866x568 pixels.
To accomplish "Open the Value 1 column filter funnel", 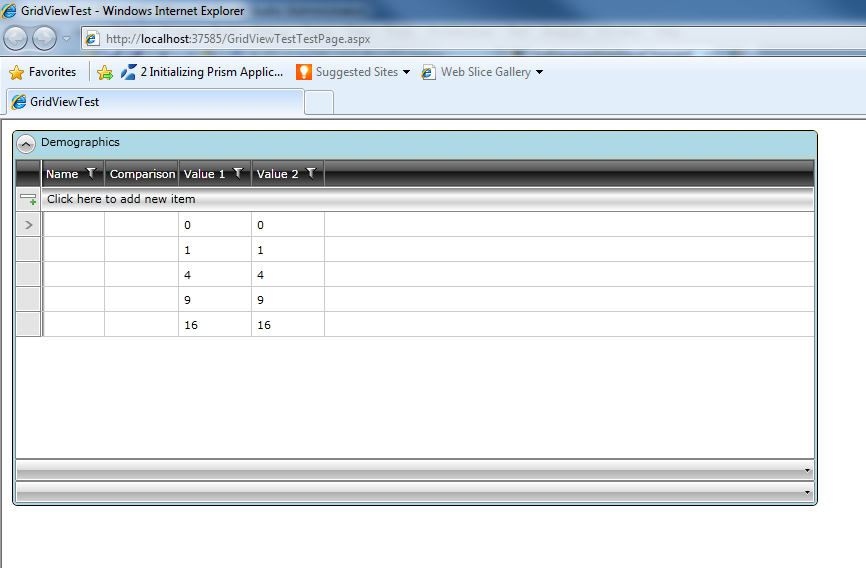I will pos(238,173).
